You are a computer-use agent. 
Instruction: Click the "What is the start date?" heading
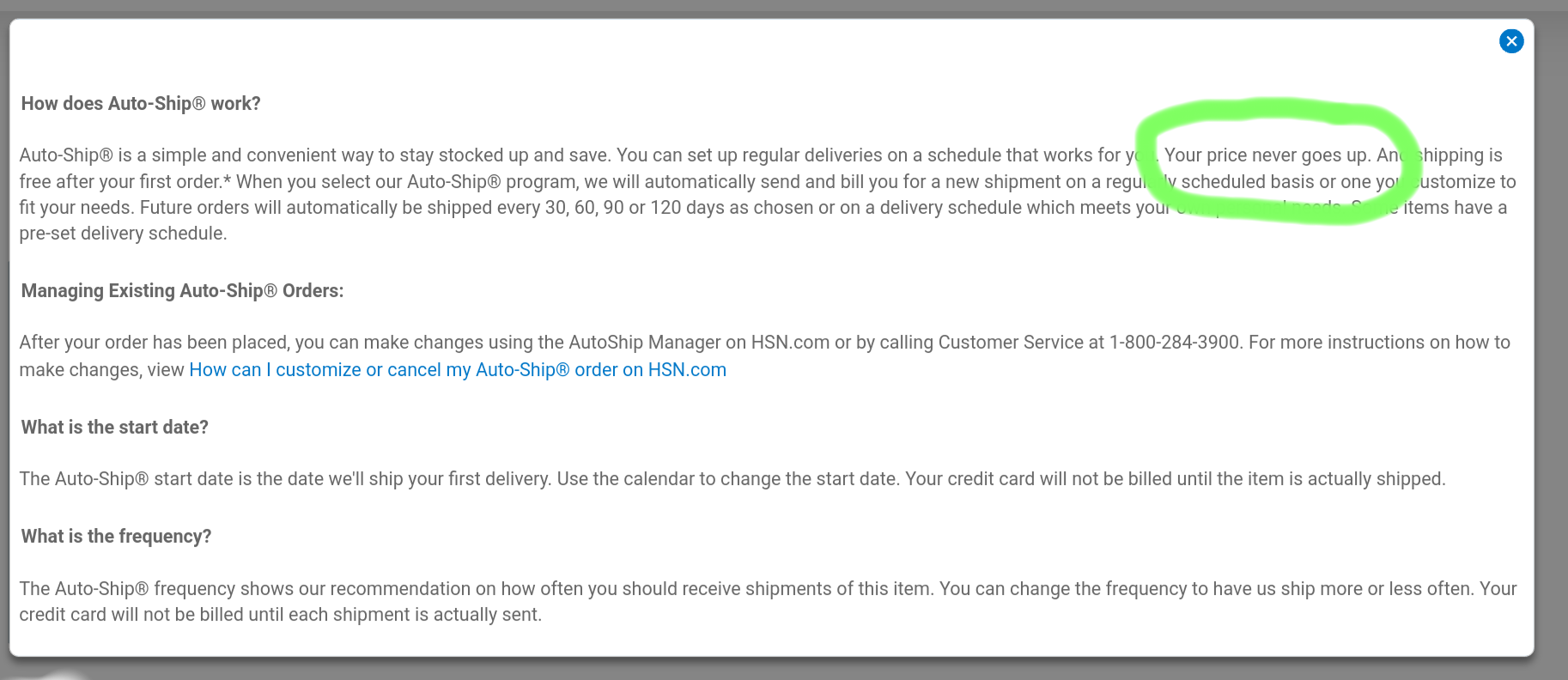[115, 428]
